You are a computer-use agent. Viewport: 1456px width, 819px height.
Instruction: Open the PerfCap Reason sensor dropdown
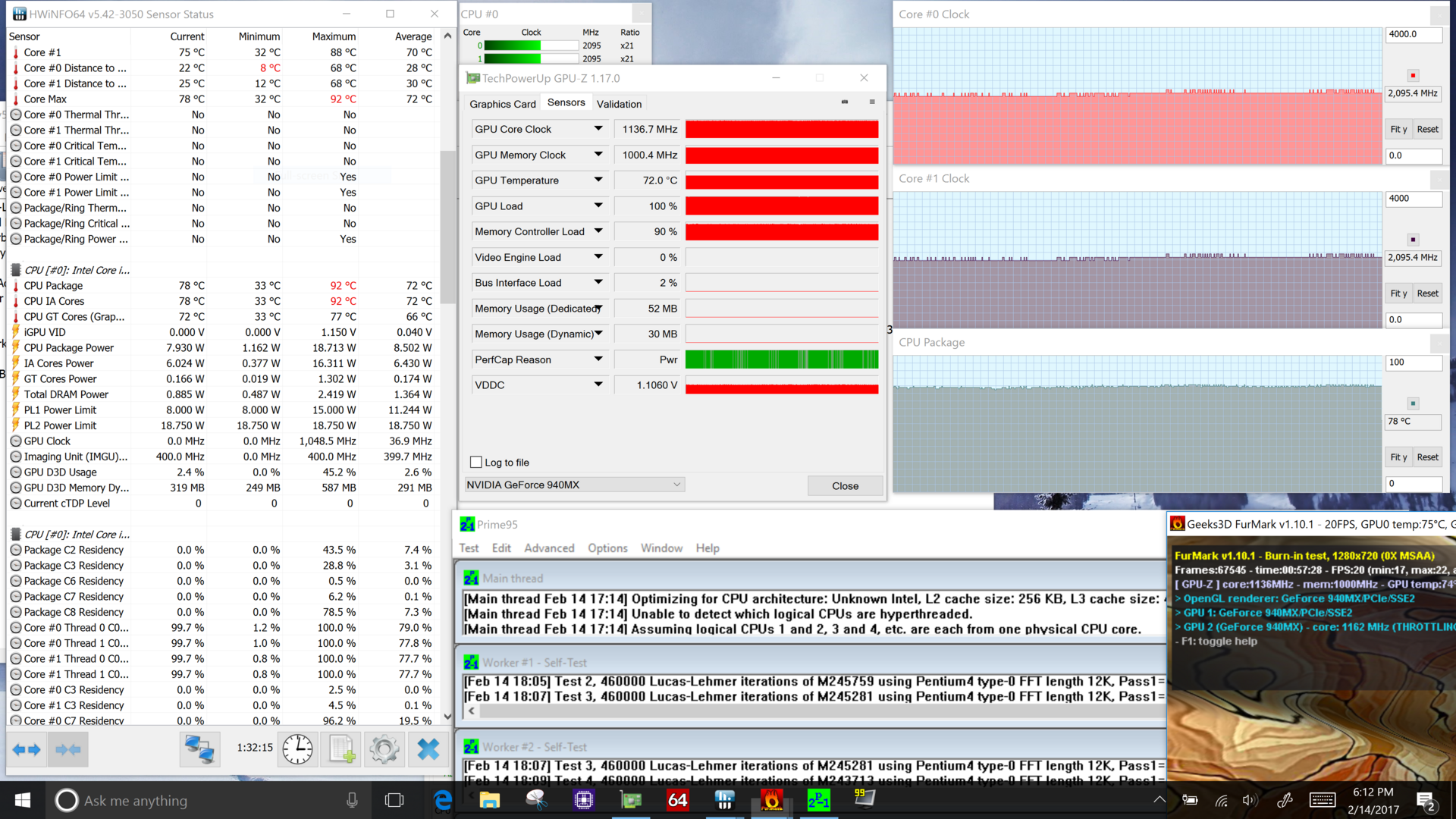click(598, 359)
